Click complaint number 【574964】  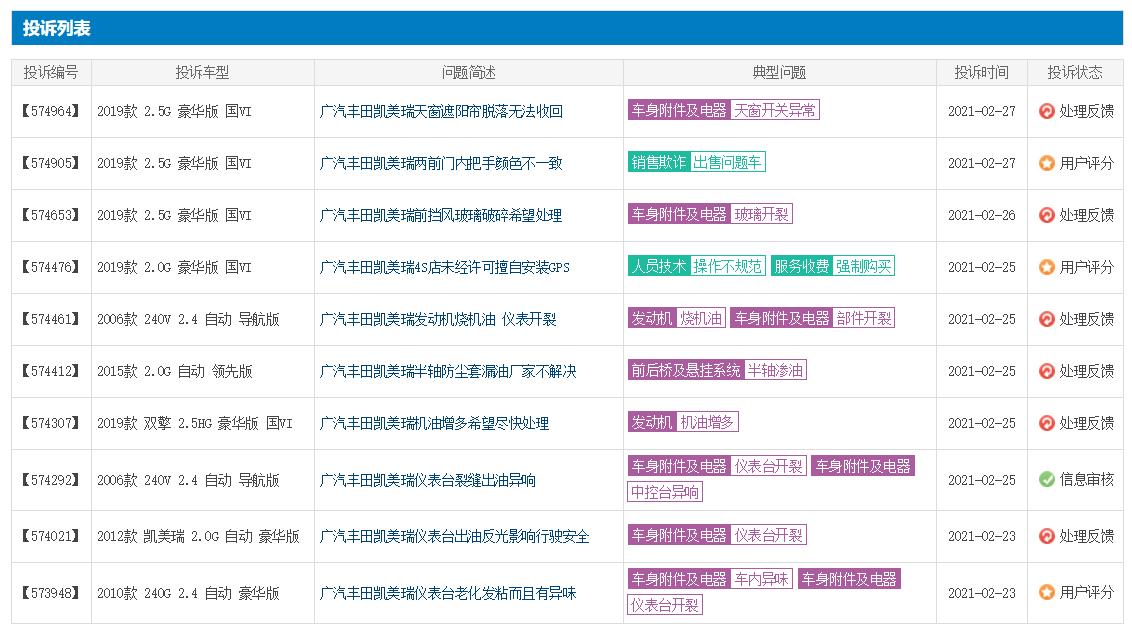(51, 111)
